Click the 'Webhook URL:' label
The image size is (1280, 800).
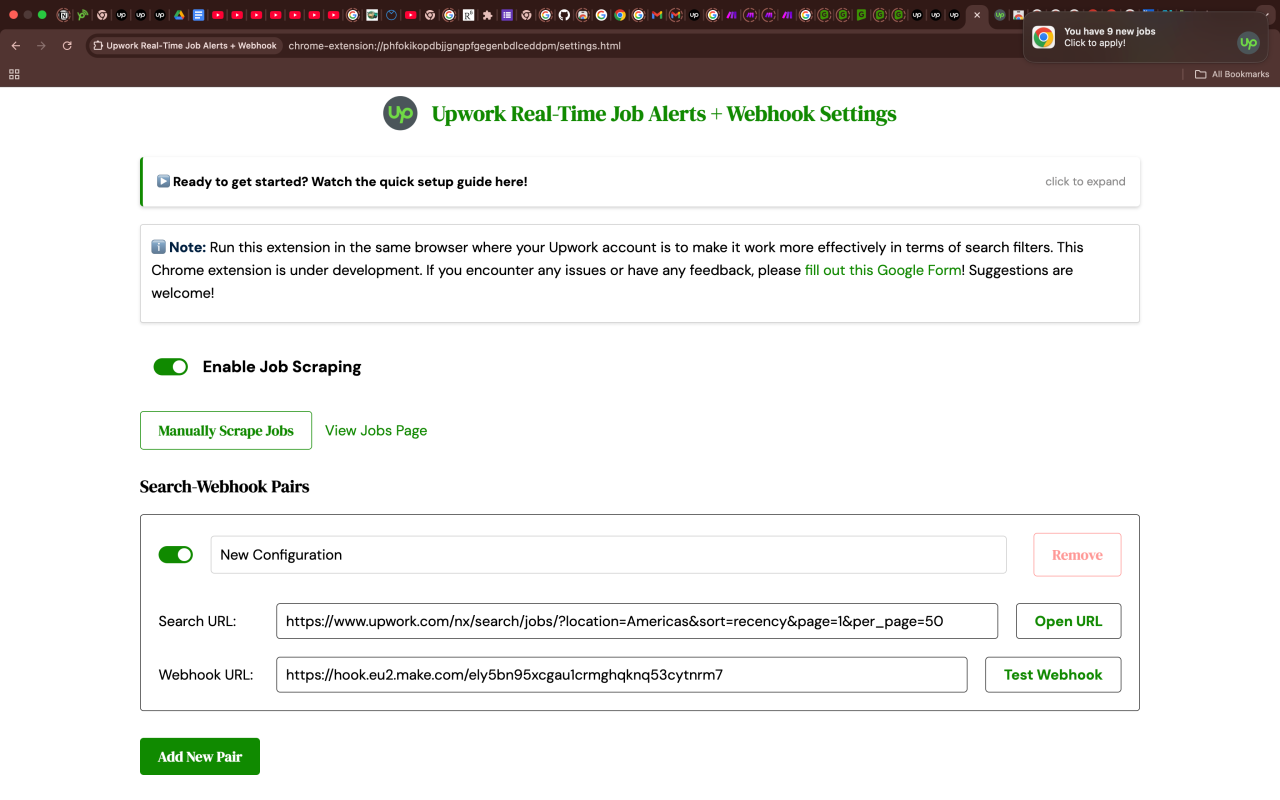click(x=206, y=675)
